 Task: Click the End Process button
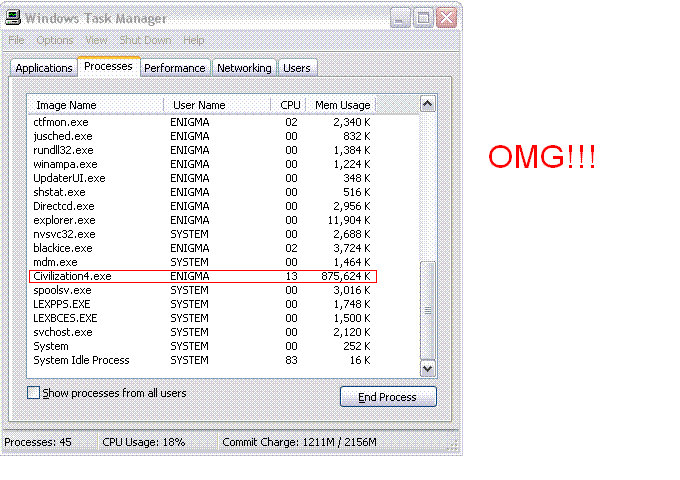click(388, 397)
